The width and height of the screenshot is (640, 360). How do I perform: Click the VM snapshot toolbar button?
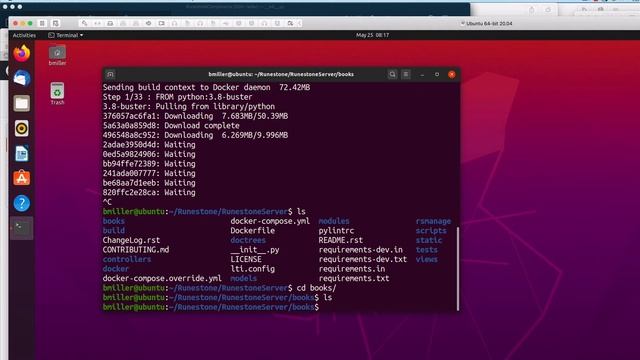click(56, 23)
